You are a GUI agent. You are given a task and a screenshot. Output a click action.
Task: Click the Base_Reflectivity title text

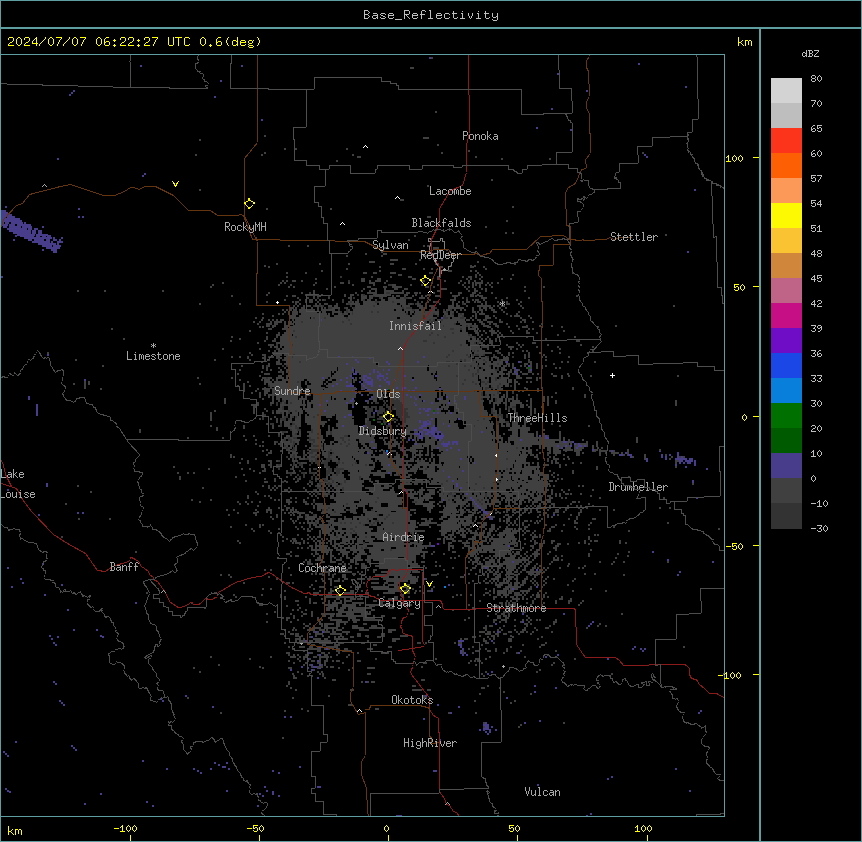coord(431,15)
